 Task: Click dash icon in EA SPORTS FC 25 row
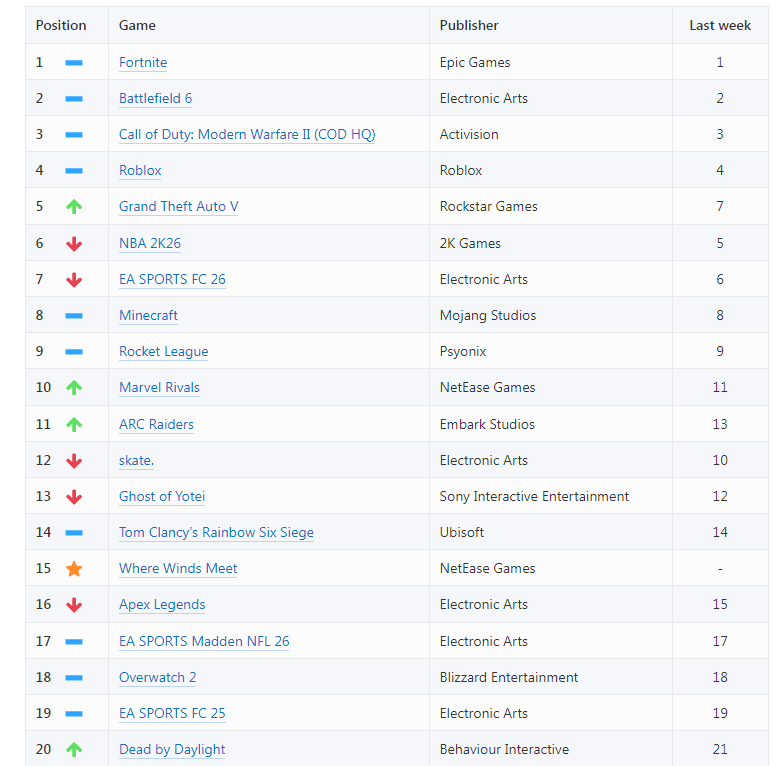click(x=74, y=714)
